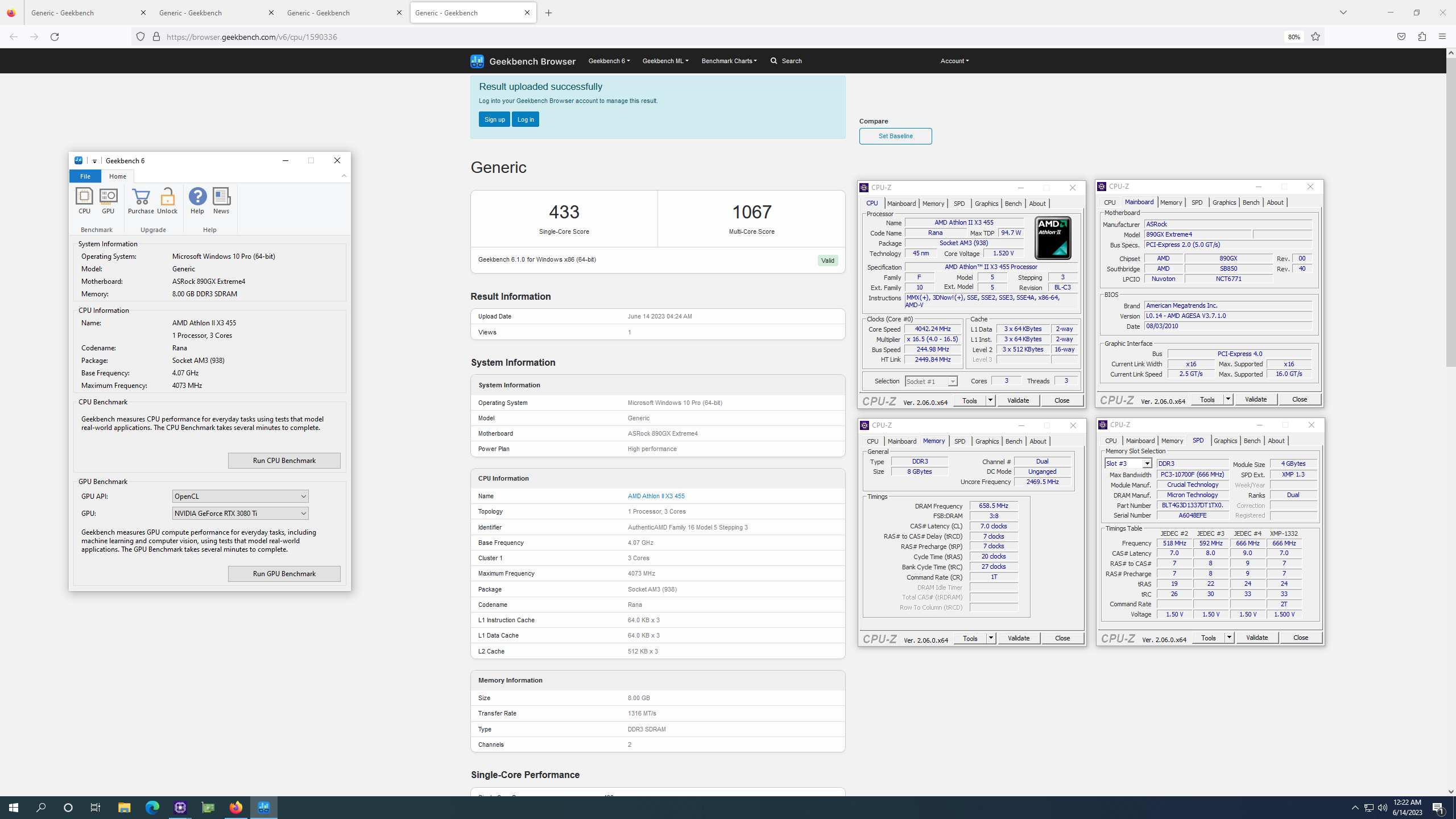Viewport: 1456px width, 819px height.
Task: Launch File Explorer from the taskbar
Action: pos(124,808)
